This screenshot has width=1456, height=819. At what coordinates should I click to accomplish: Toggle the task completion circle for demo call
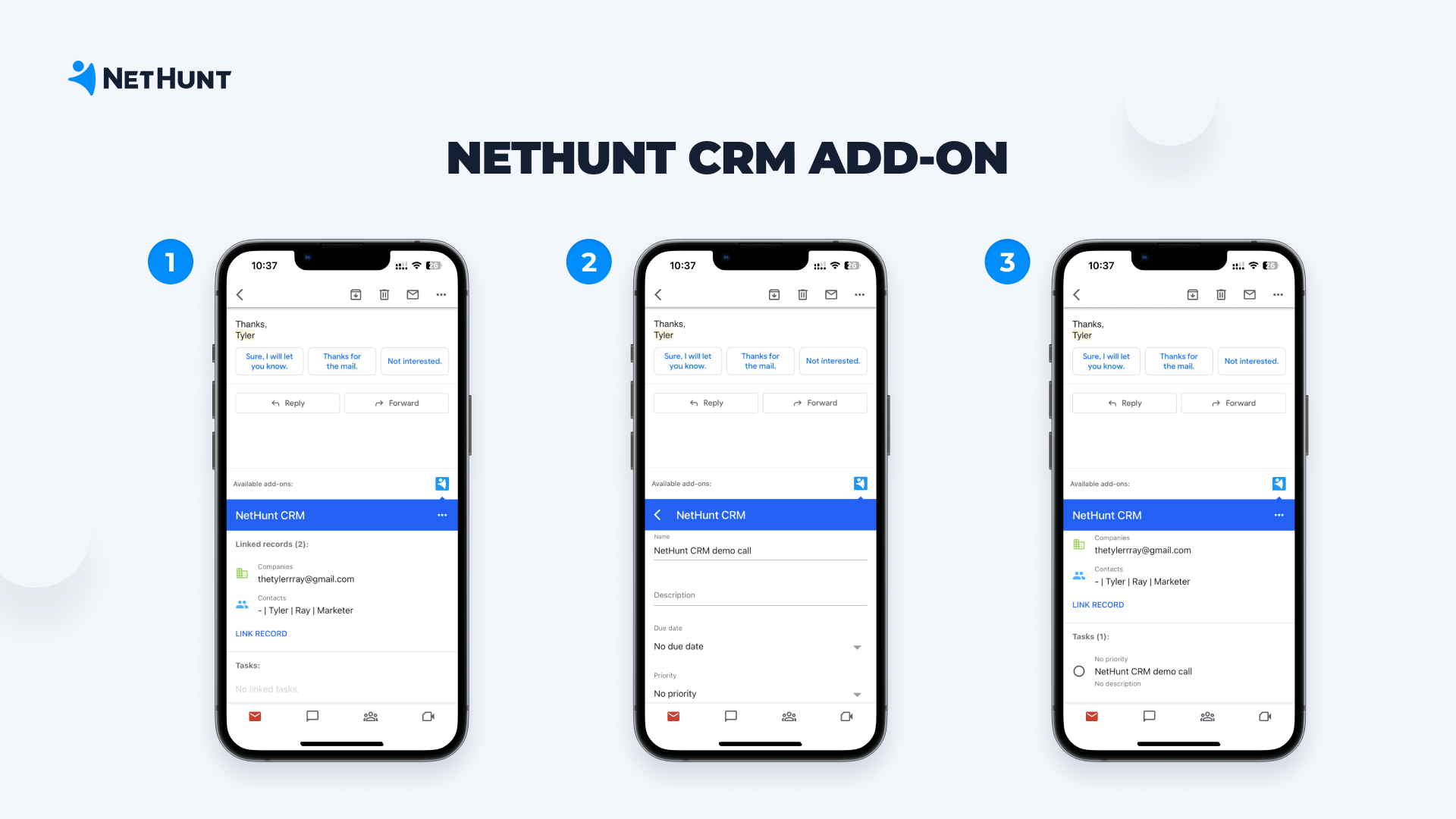click(1079, 671)
